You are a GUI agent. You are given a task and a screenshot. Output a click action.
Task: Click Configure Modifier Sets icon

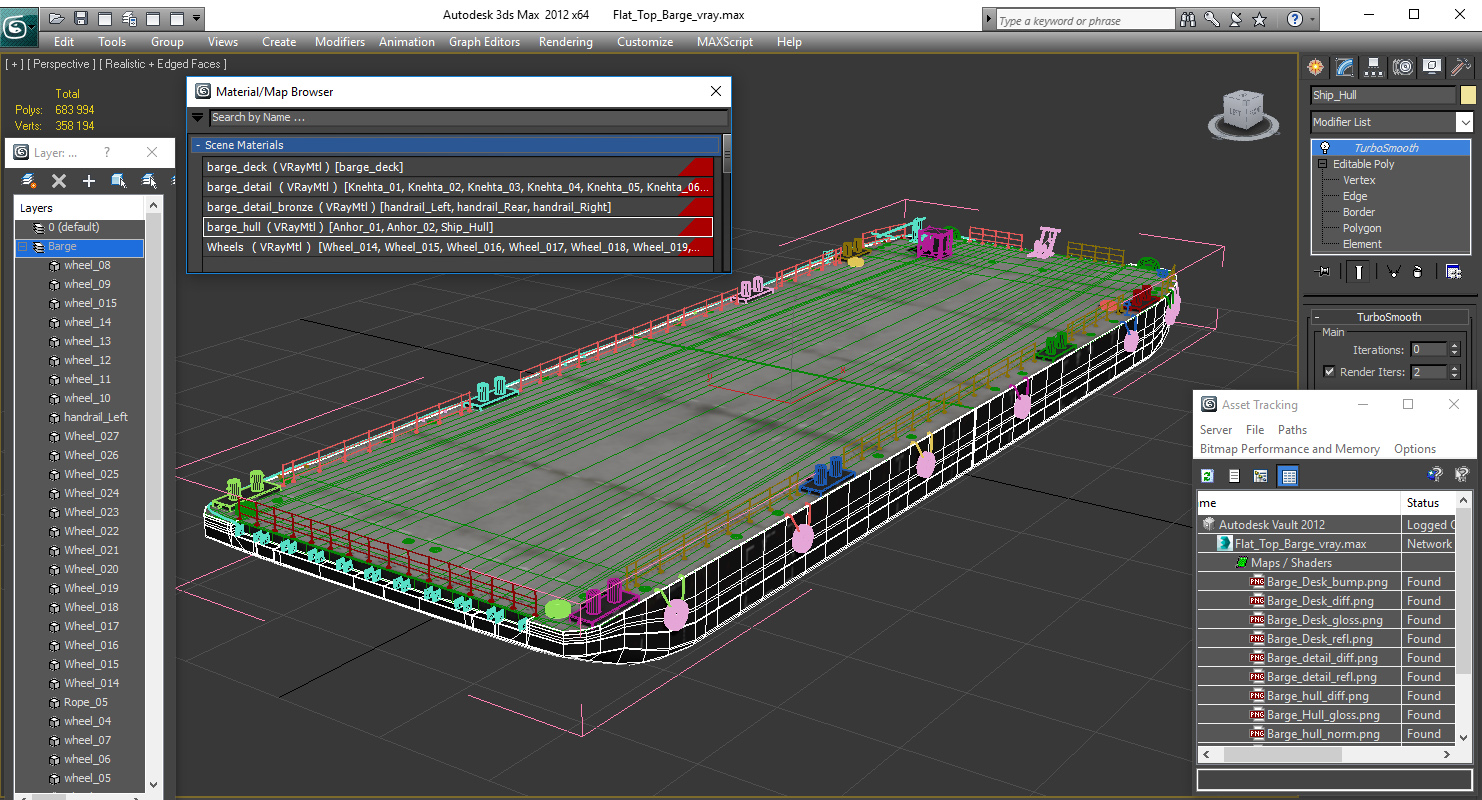coord(1454,271)
